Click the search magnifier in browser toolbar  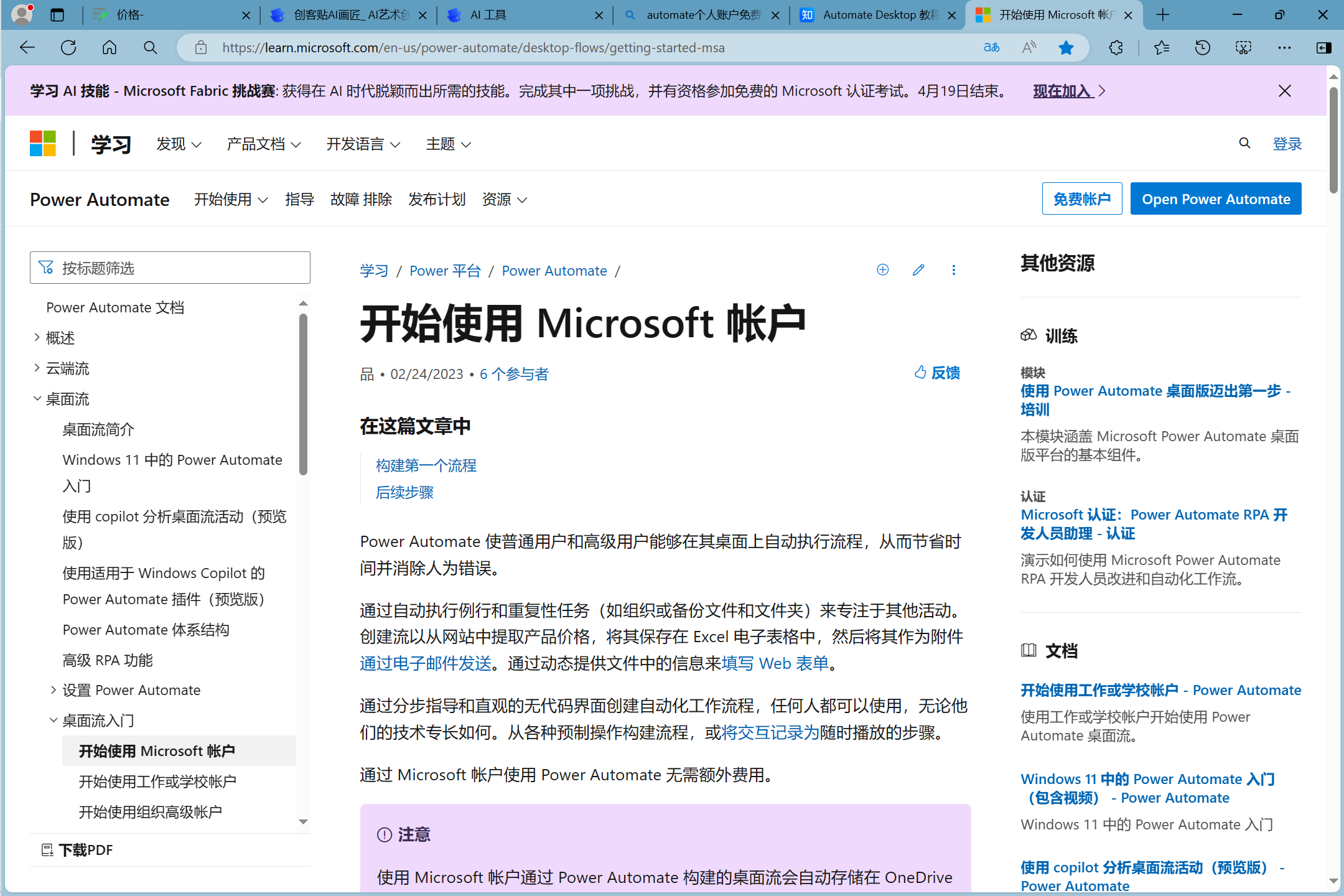pyautogui.click(x=150, y=48)
